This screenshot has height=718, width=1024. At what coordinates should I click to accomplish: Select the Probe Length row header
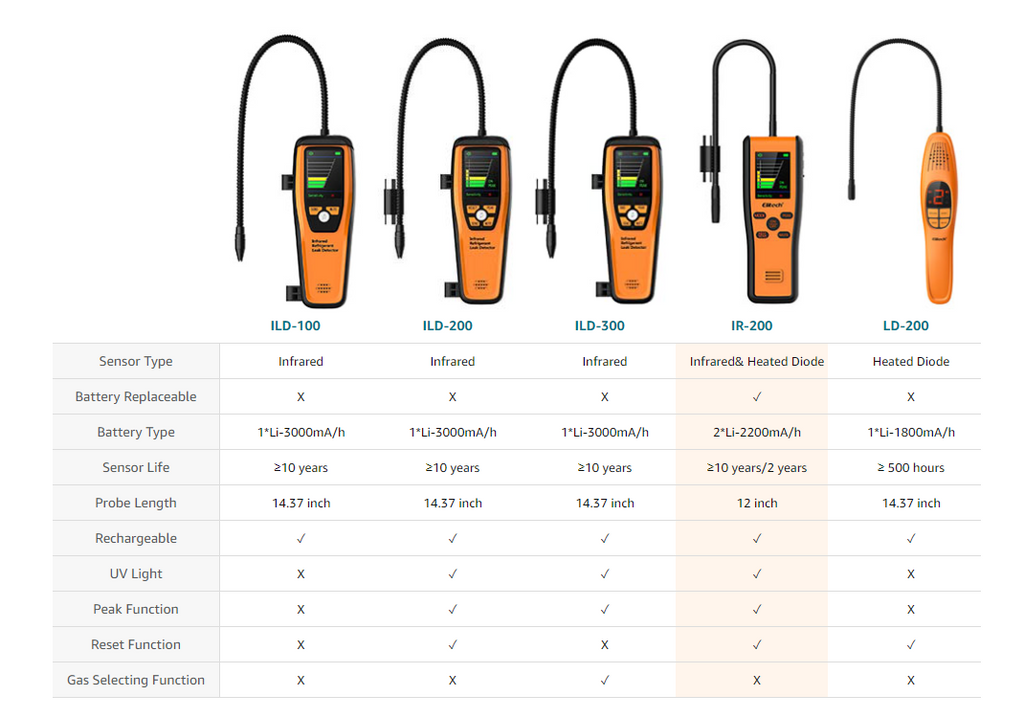point(136,503)
